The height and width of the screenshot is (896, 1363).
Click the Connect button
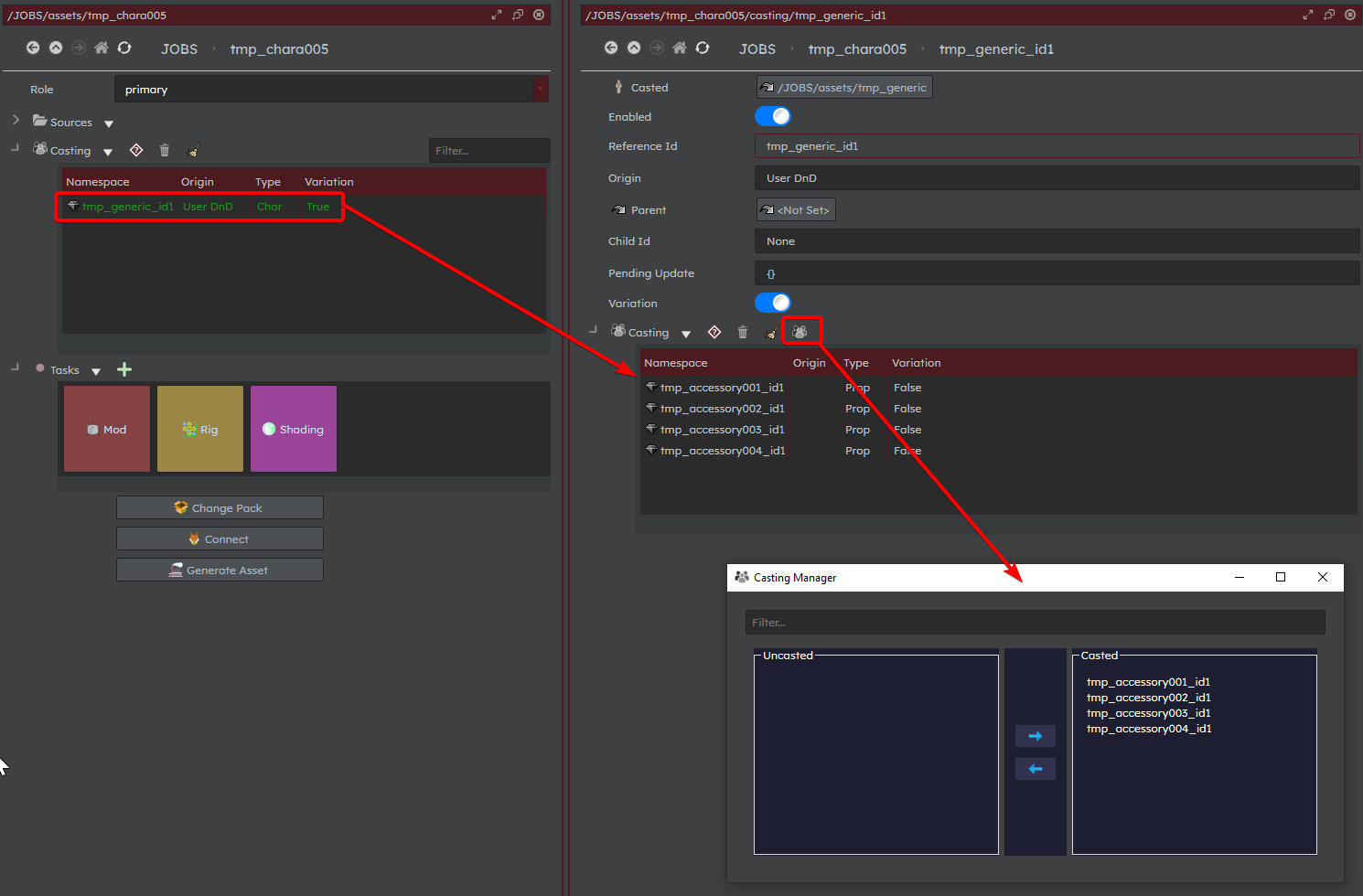click(220, 539)
